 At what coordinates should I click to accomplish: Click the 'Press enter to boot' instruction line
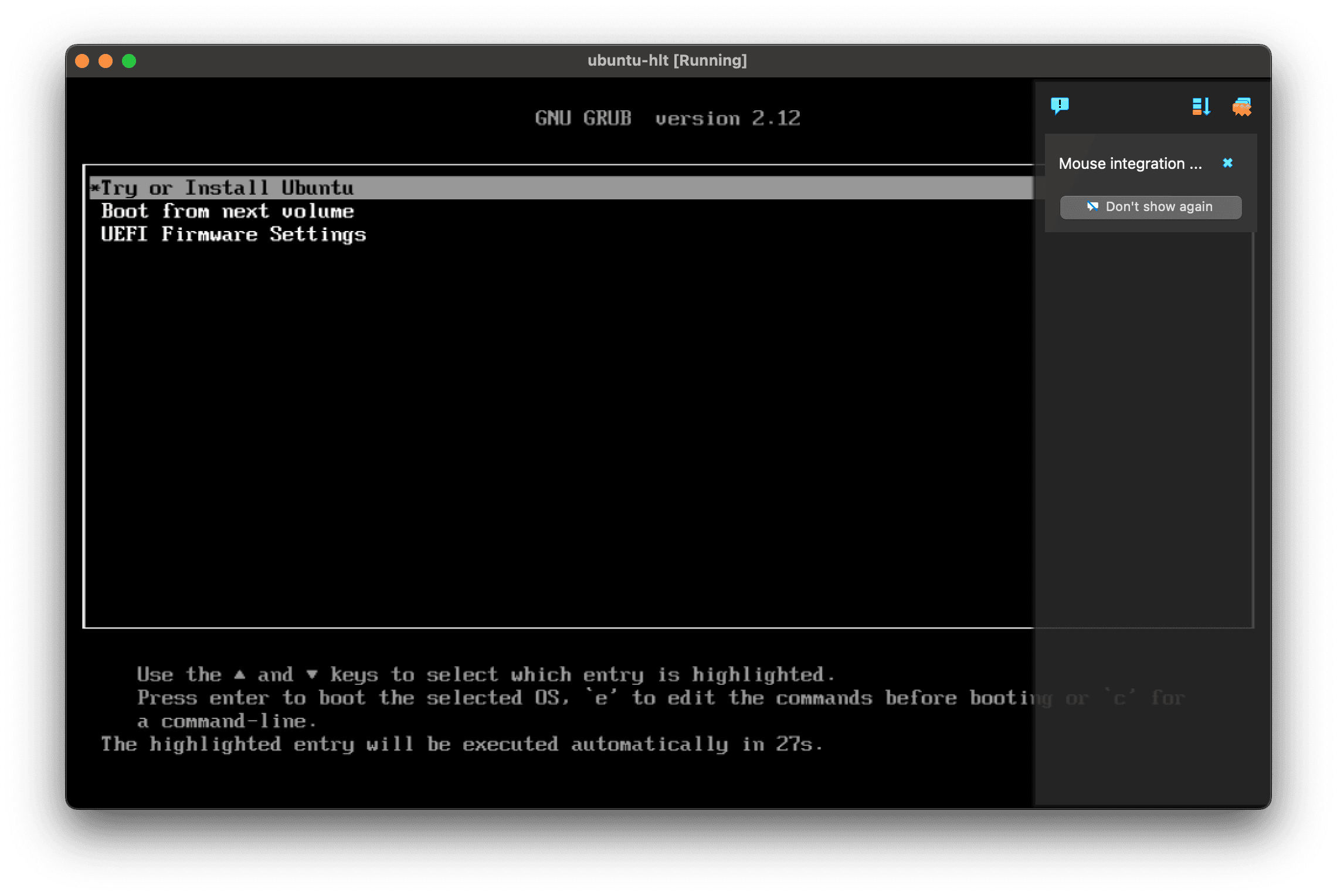pos(661,698)
